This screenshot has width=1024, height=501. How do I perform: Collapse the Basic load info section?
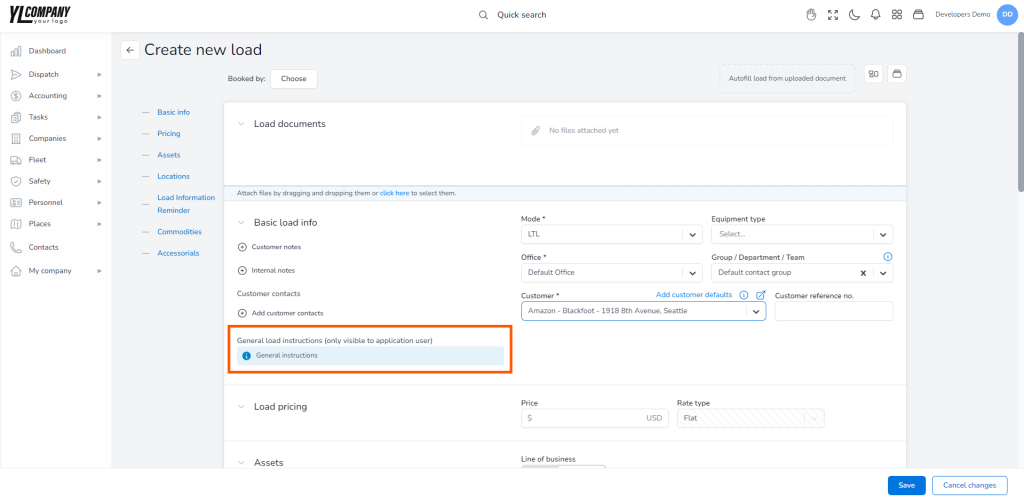coord(242,223)
